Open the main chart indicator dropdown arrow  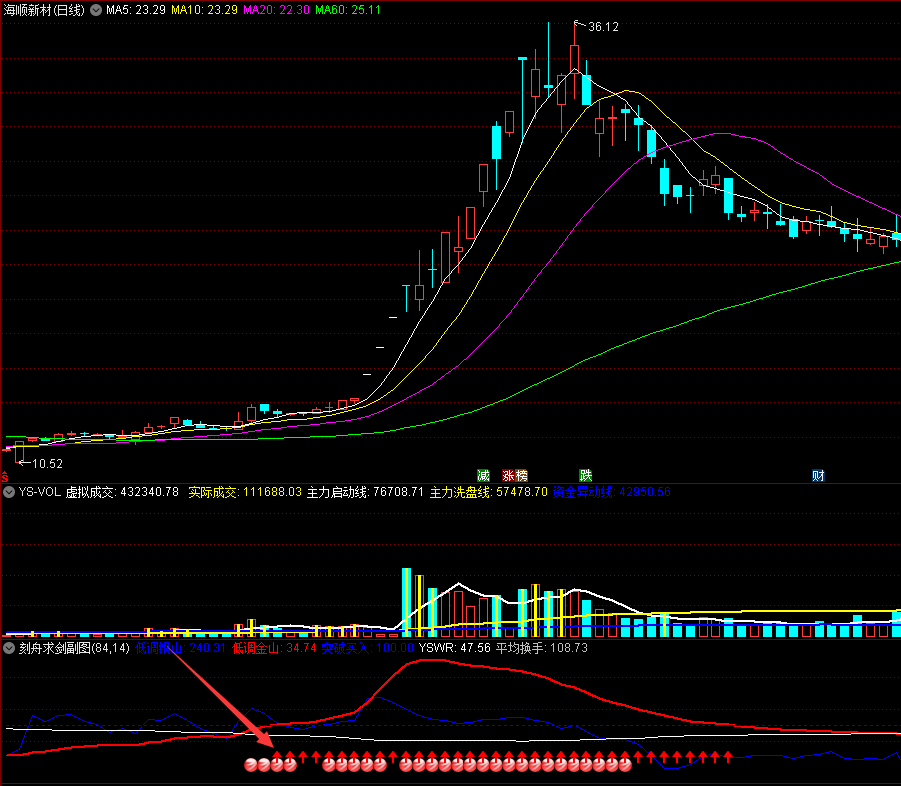pyautogui.click(x=96, y=10)
